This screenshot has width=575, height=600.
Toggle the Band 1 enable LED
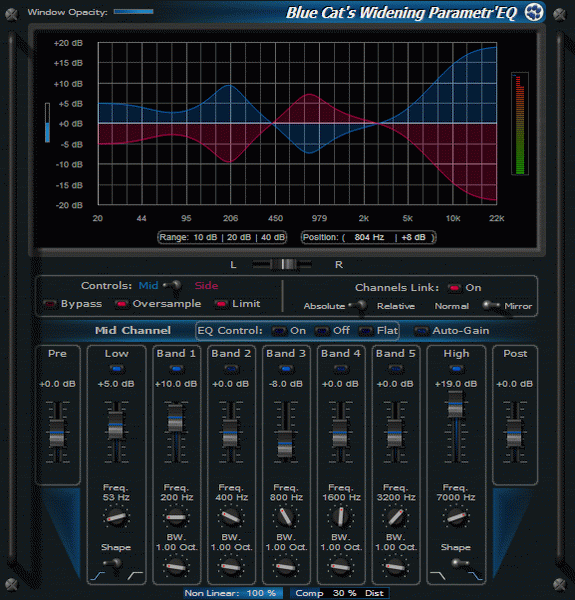(176, 369)
